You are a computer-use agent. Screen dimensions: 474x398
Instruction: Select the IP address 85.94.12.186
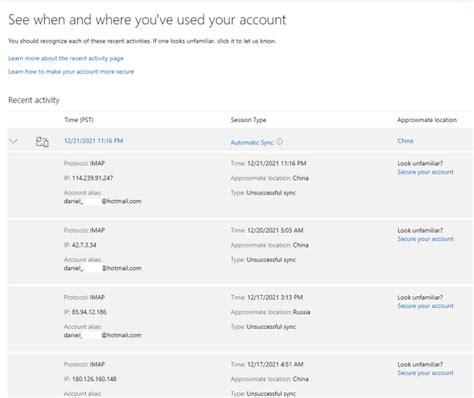click(x=89, y=312)
